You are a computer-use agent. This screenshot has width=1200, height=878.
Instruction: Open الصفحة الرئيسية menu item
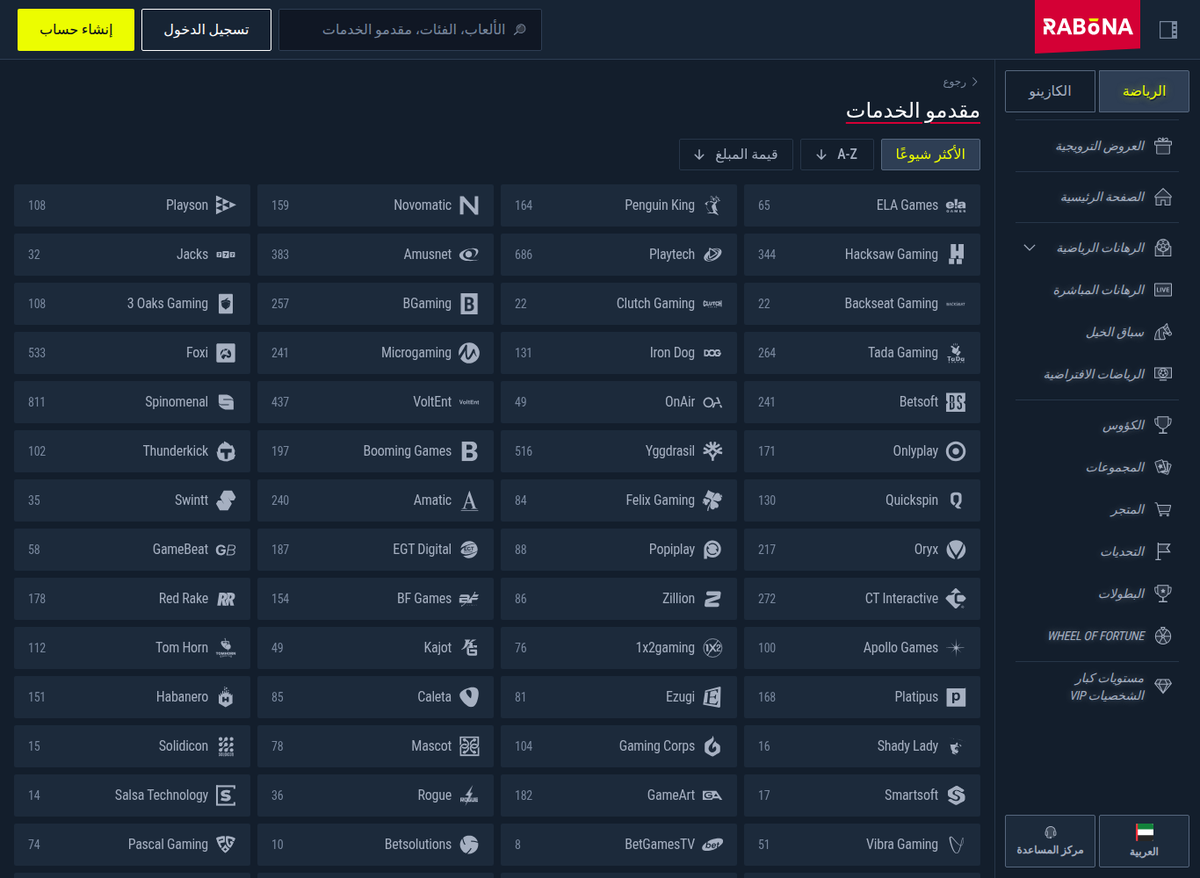click(1102, 197)
